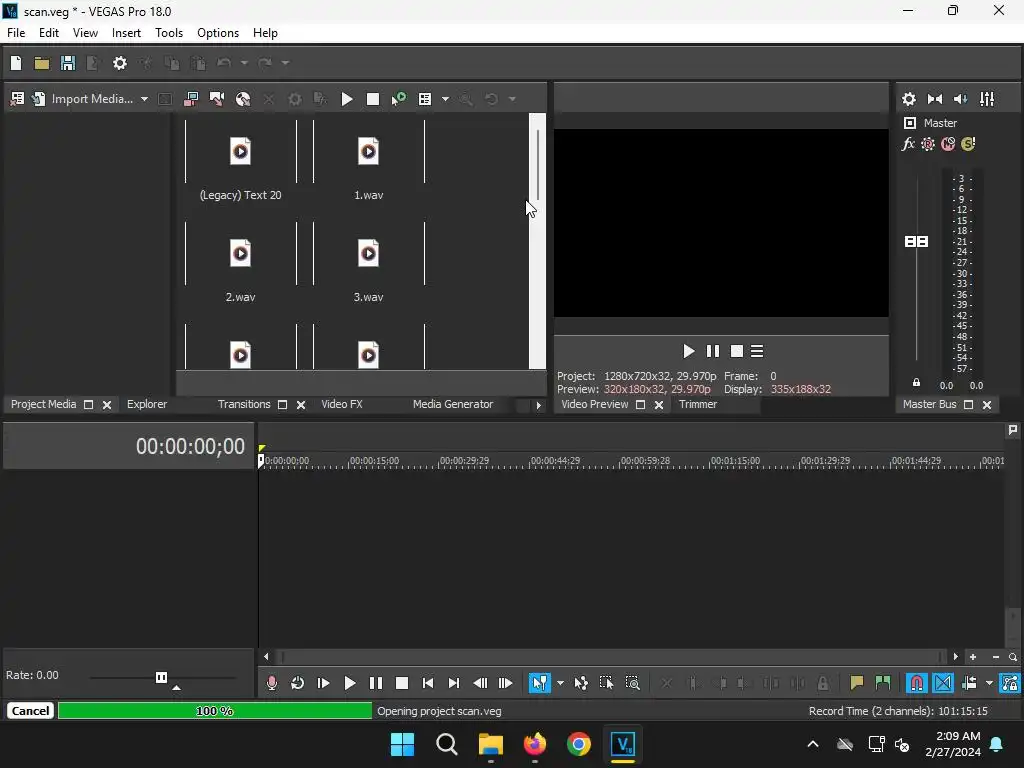
Task: Toggle auto preview in Project Media
Action: tap(398, 99)
